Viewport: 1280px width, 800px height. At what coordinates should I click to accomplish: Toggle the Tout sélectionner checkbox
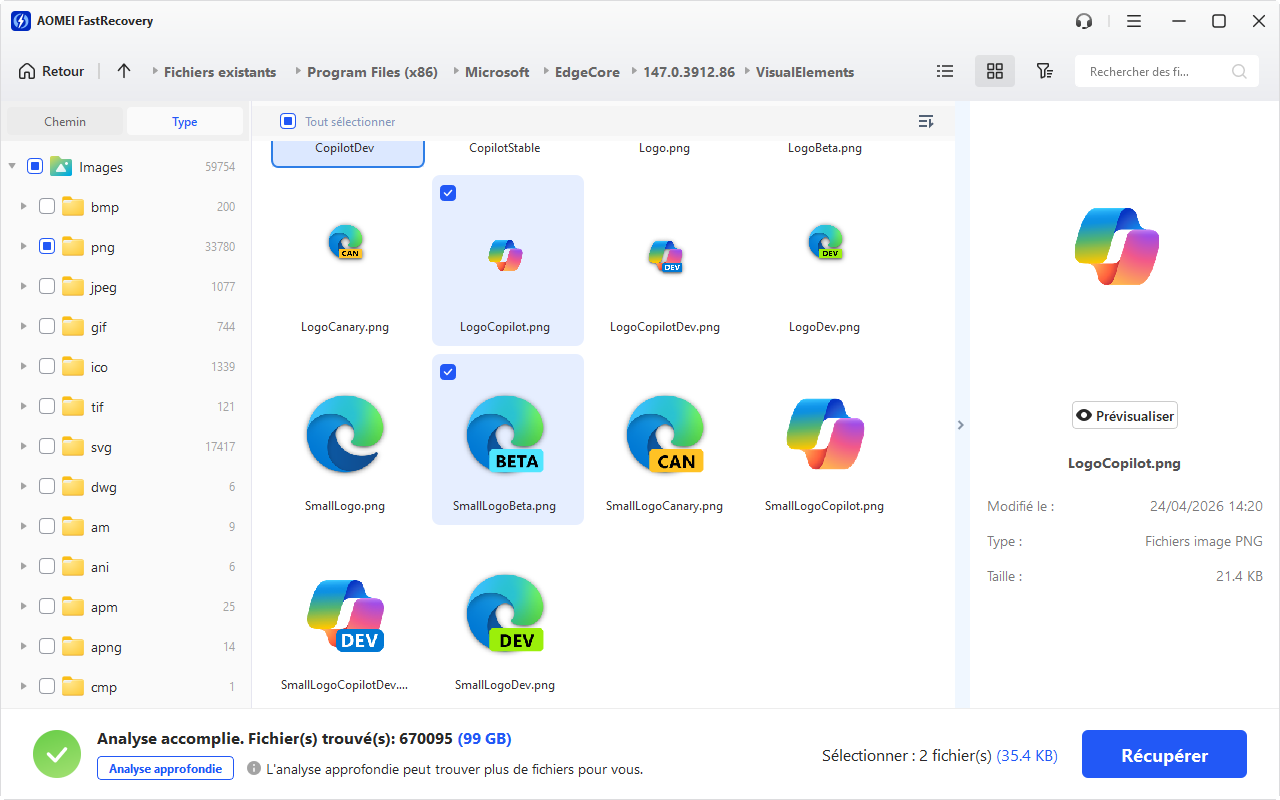tap(288, 122)
